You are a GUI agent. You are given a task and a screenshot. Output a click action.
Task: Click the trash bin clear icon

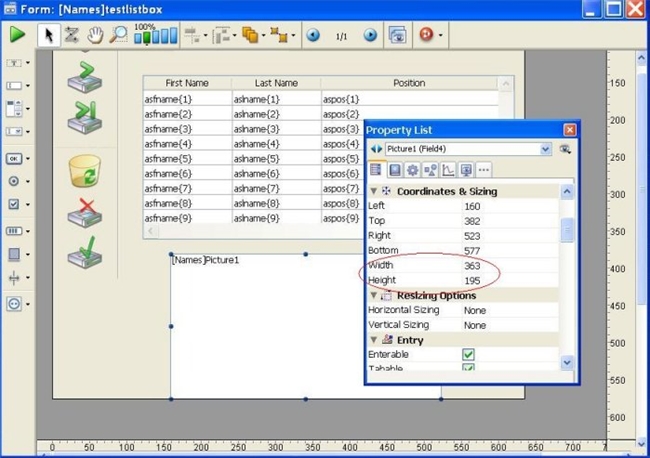tap(85, 171)
